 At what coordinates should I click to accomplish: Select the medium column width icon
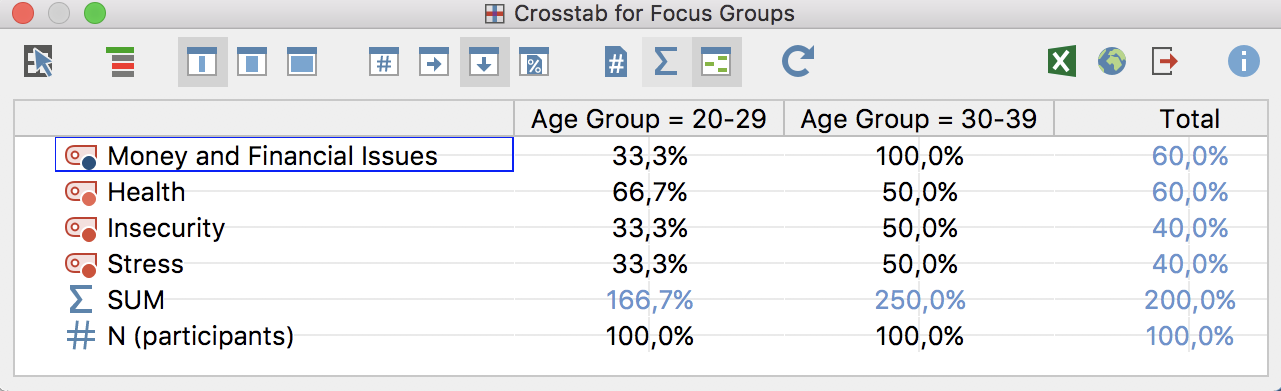tap(252, 62)
